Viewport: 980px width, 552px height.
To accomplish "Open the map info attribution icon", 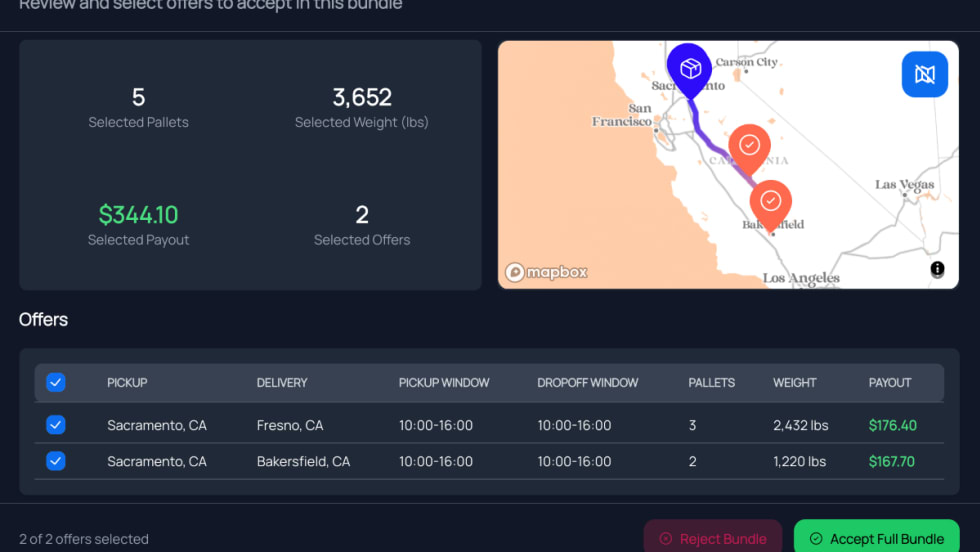I will [937, 269].
